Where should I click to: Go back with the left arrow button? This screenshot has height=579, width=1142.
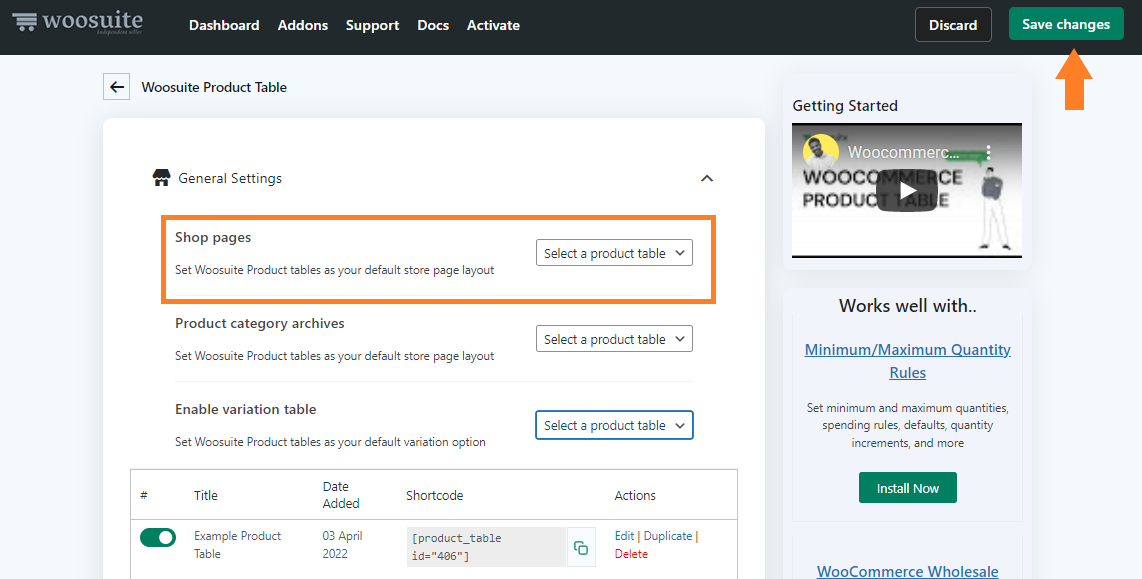pyautogui.click(x=117, y=87)
